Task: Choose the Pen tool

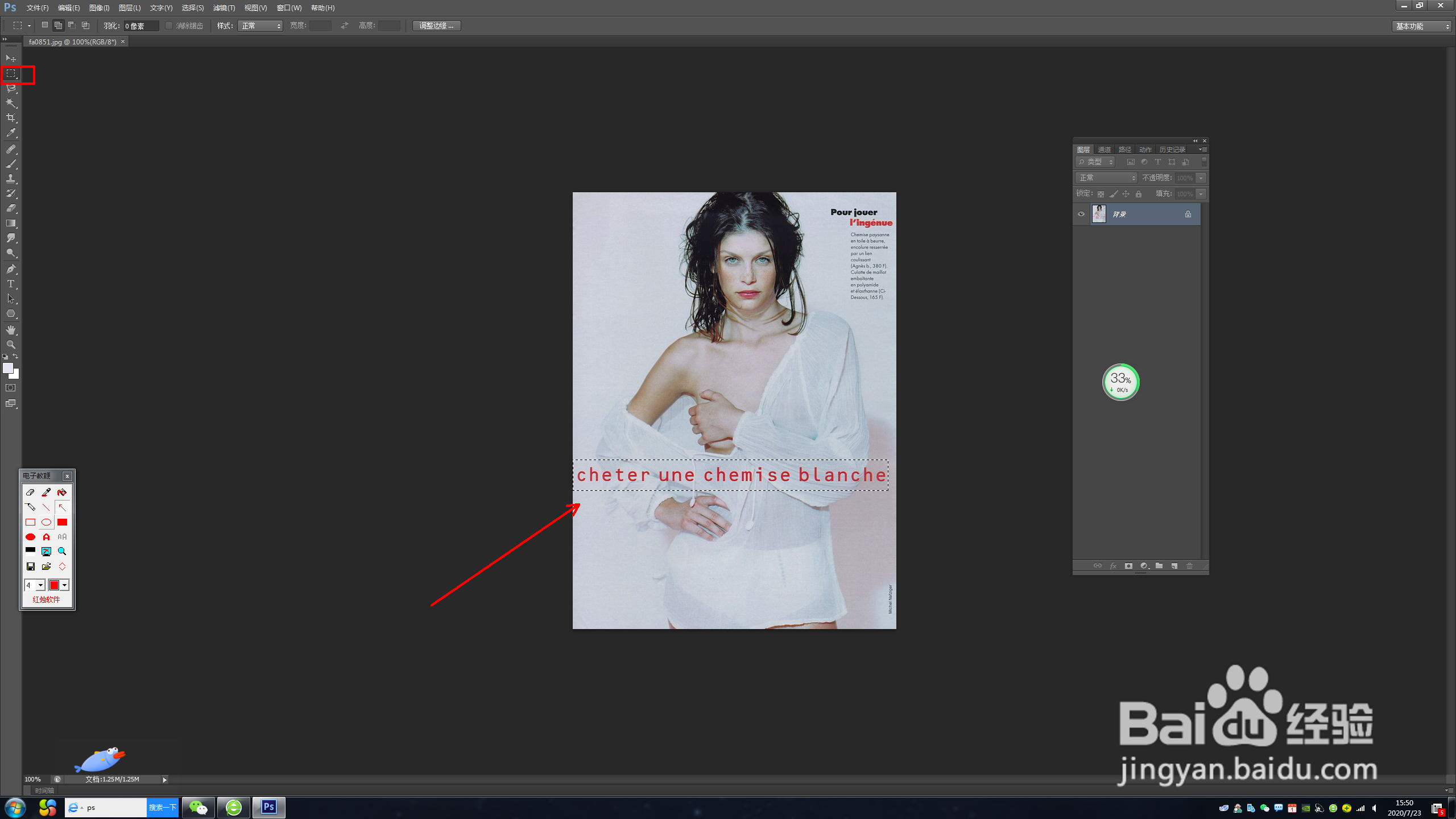Action: pos(11,269)
